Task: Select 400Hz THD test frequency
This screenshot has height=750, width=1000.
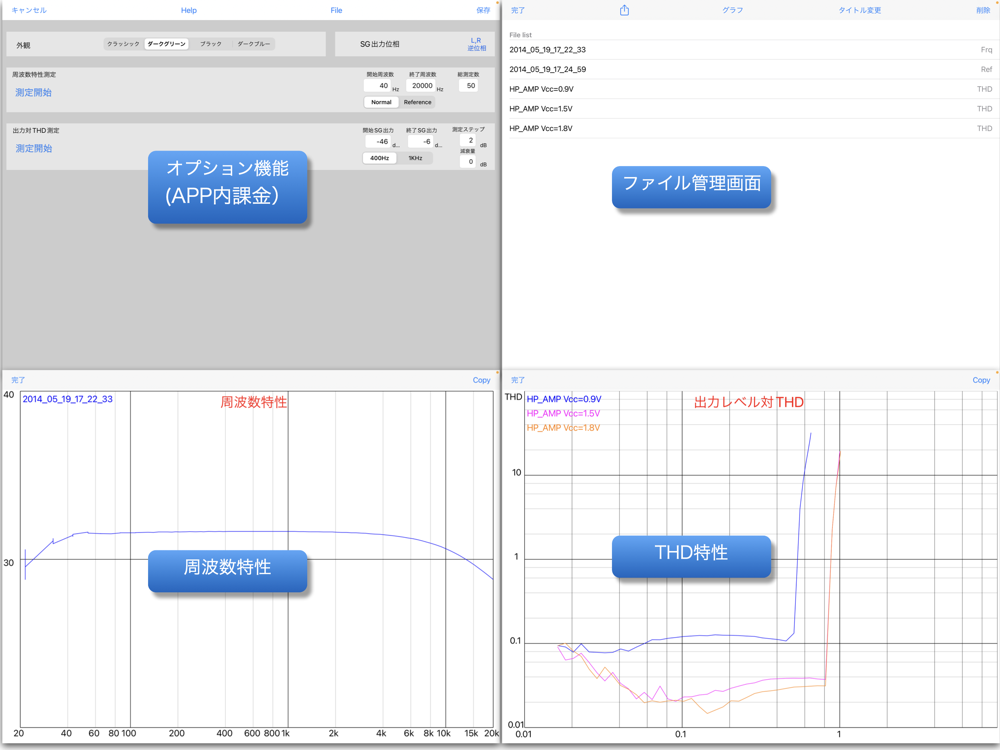Action: (x=379, y=158)
